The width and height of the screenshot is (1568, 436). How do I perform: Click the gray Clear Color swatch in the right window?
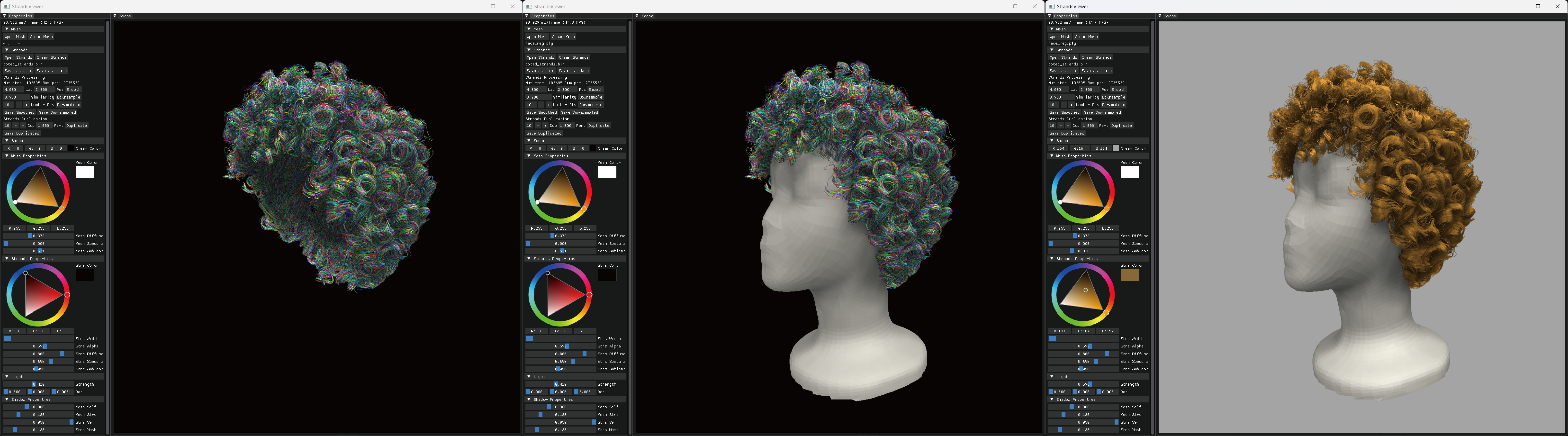tap(1116, 148)
